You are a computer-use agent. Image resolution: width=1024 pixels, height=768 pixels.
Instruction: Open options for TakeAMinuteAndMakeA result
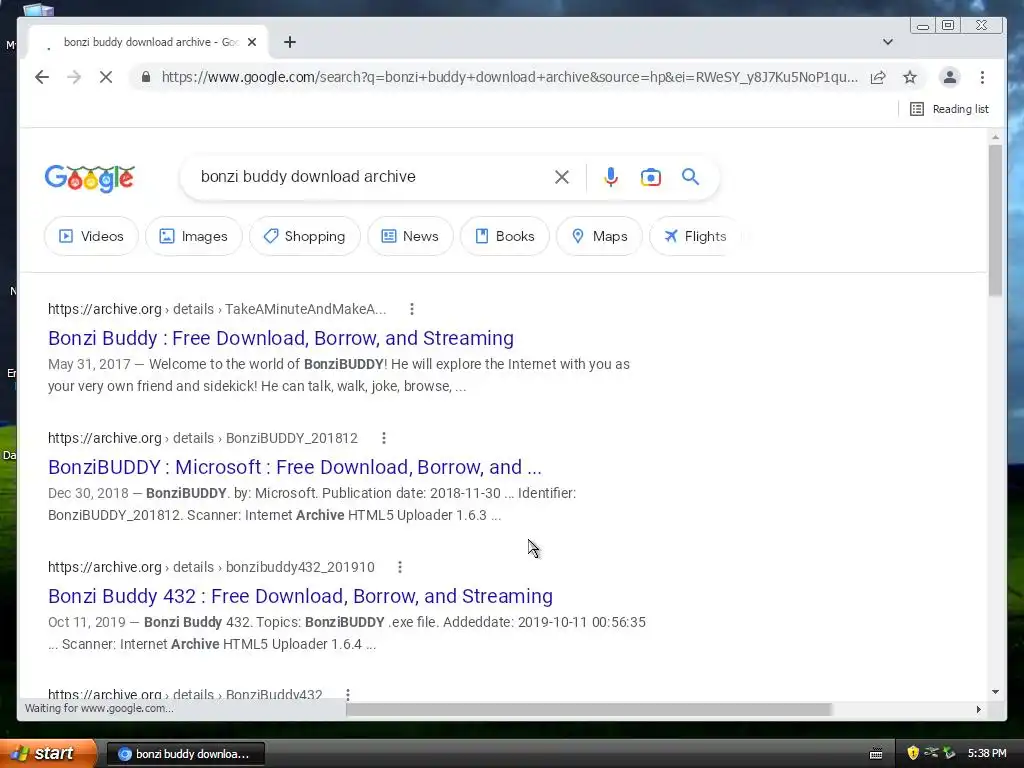(x=411, y=309)
